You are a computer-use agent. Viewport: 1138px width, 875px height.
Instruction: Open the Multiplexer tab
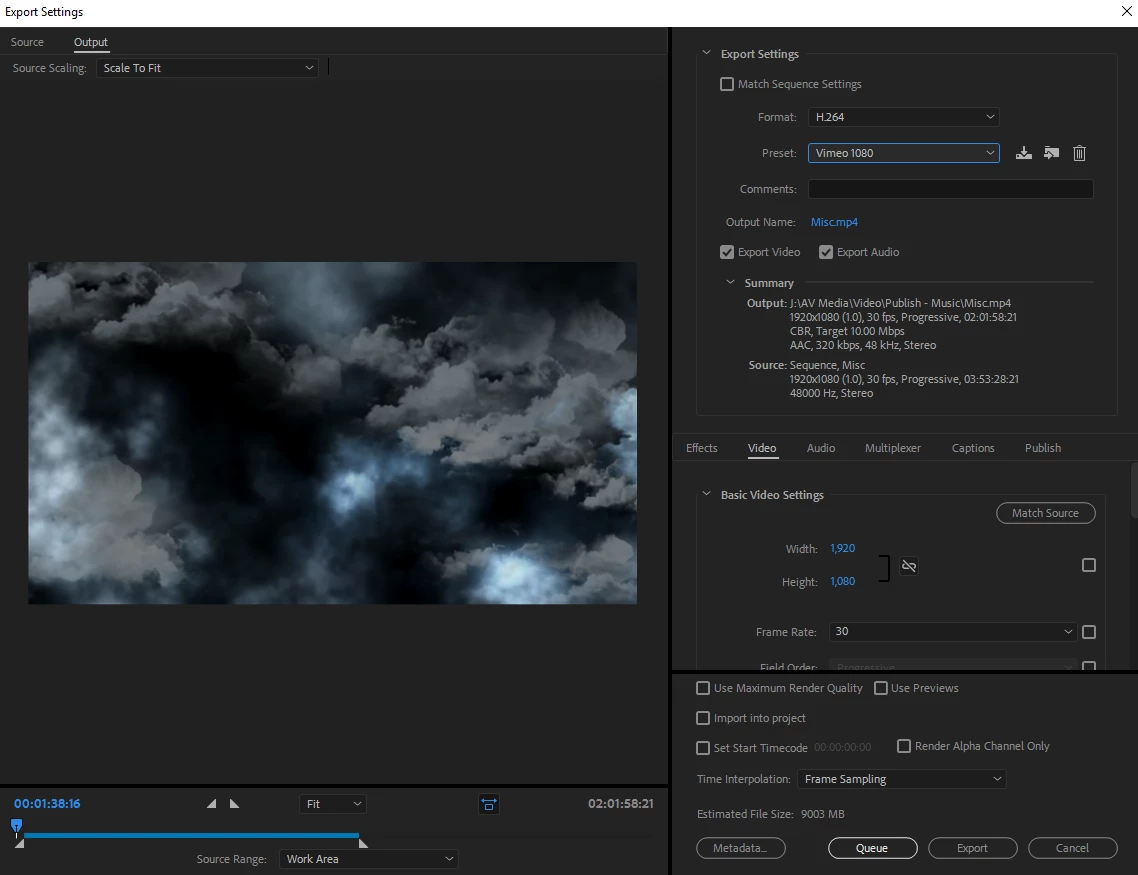(893, 448)
